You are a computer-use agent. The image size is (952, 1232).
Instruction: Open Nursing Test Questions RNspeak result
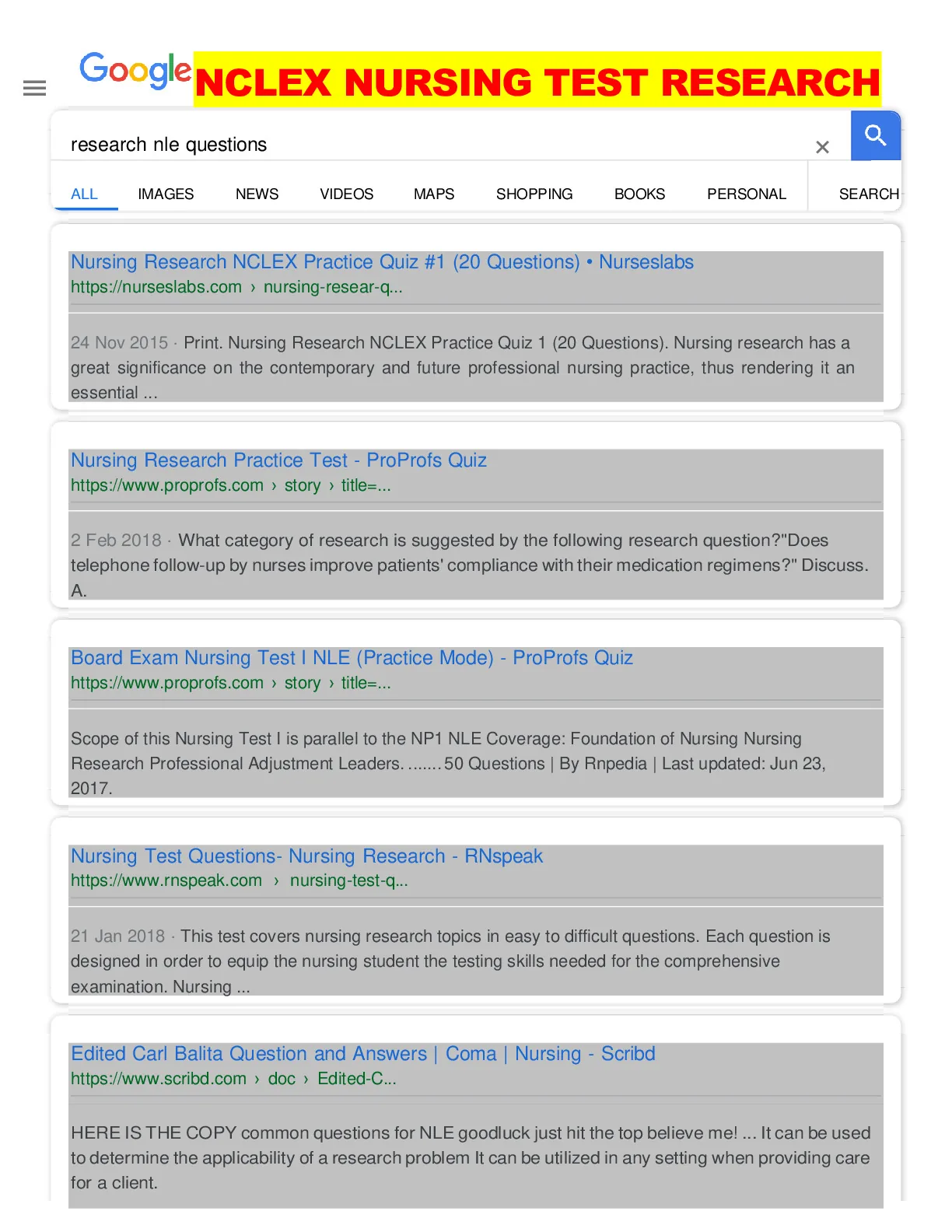[306, 856]
